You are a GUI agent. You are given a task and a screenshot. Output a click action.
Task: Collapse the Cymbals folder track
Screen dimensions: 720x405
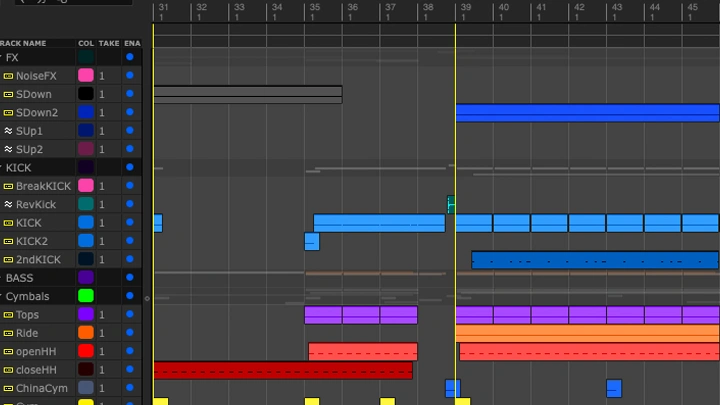coord(1,296)
